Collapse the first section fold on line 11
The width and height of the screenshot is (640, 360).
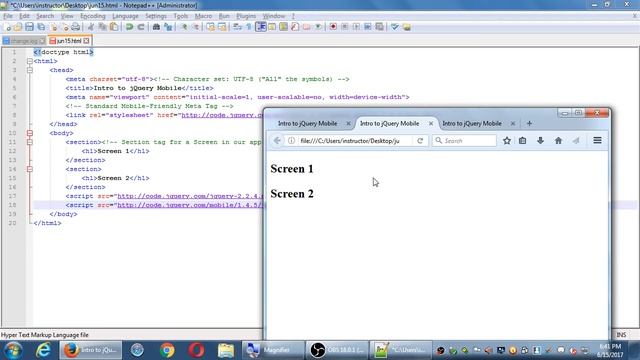[x=30, y=142]
